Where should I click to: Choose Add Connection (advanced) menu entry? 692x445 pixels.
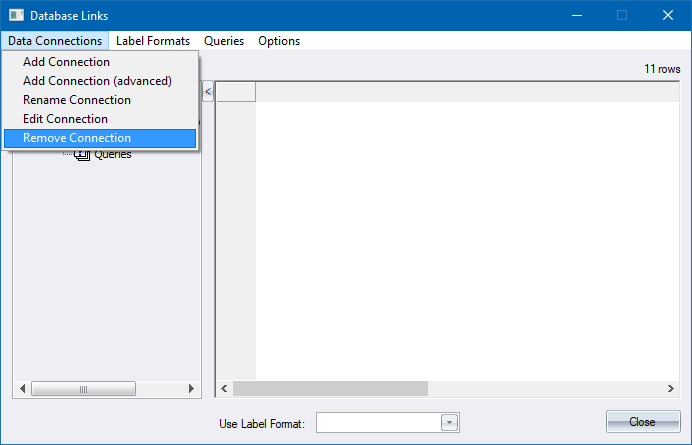[x=97, y=81]
